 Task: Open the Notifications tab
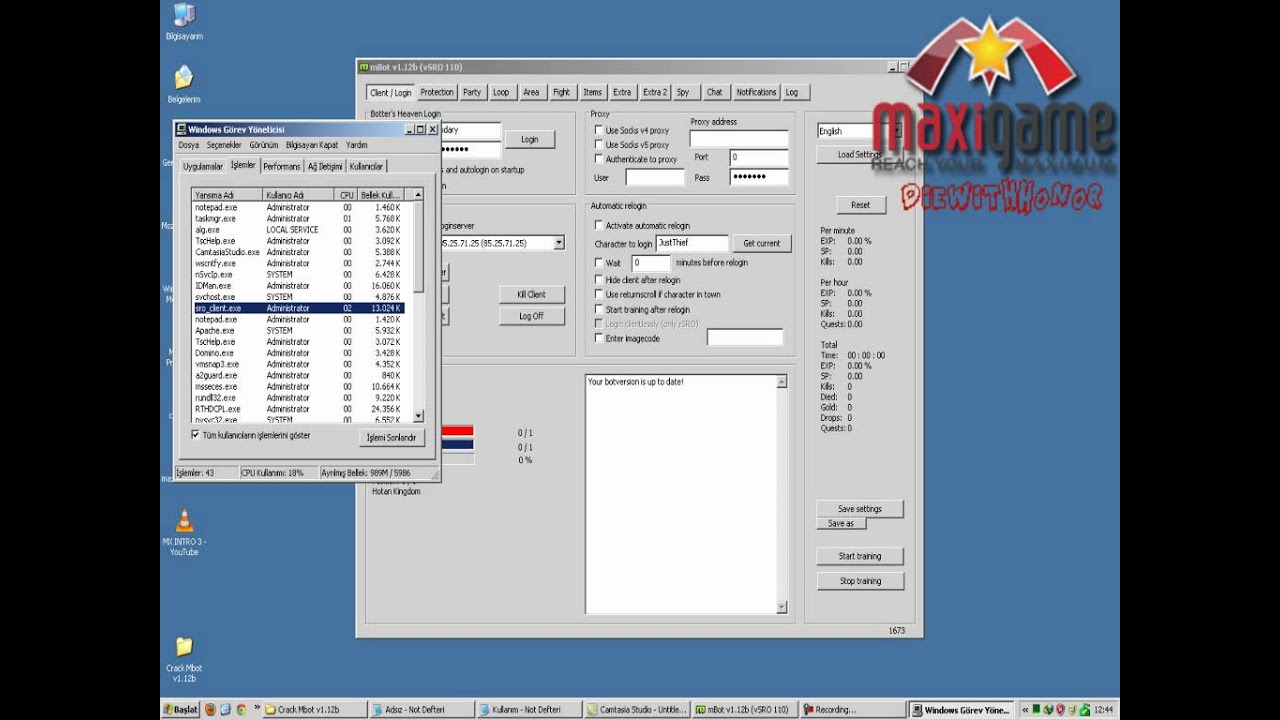click(x=756, y=92)
